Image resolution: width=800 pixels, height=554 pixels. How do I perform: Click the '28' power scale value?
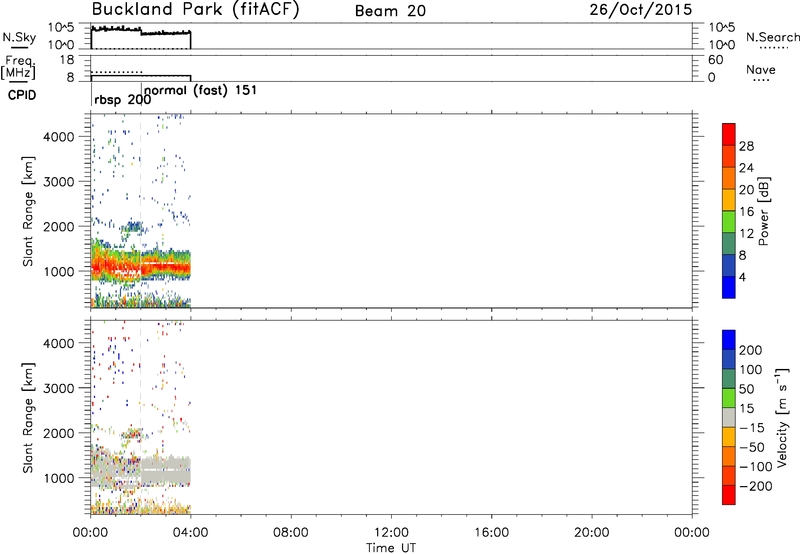[746, 146]
